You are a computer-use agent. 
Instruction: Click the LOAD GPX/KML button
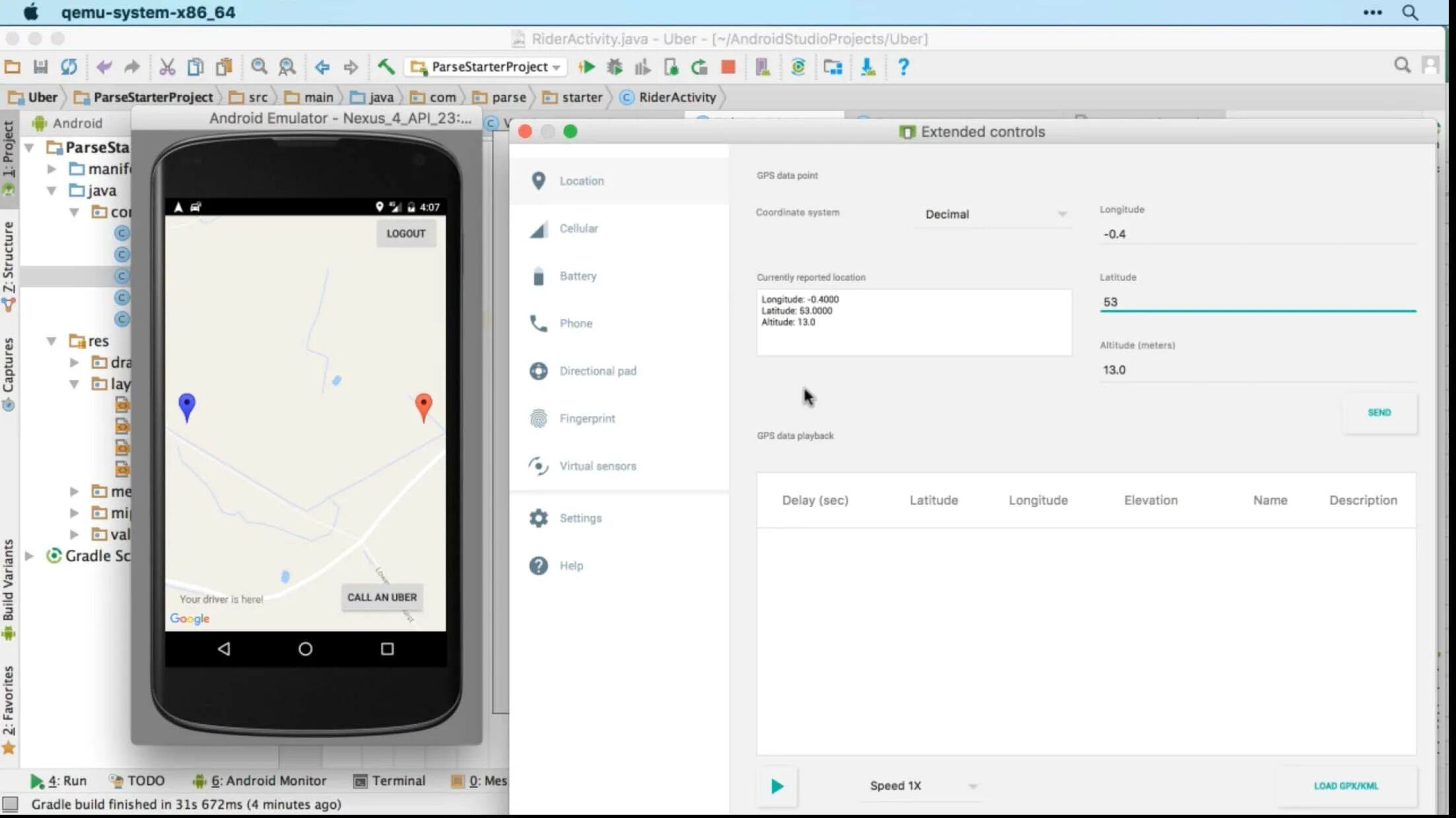pyautogui.click(x=1346, y=786)
